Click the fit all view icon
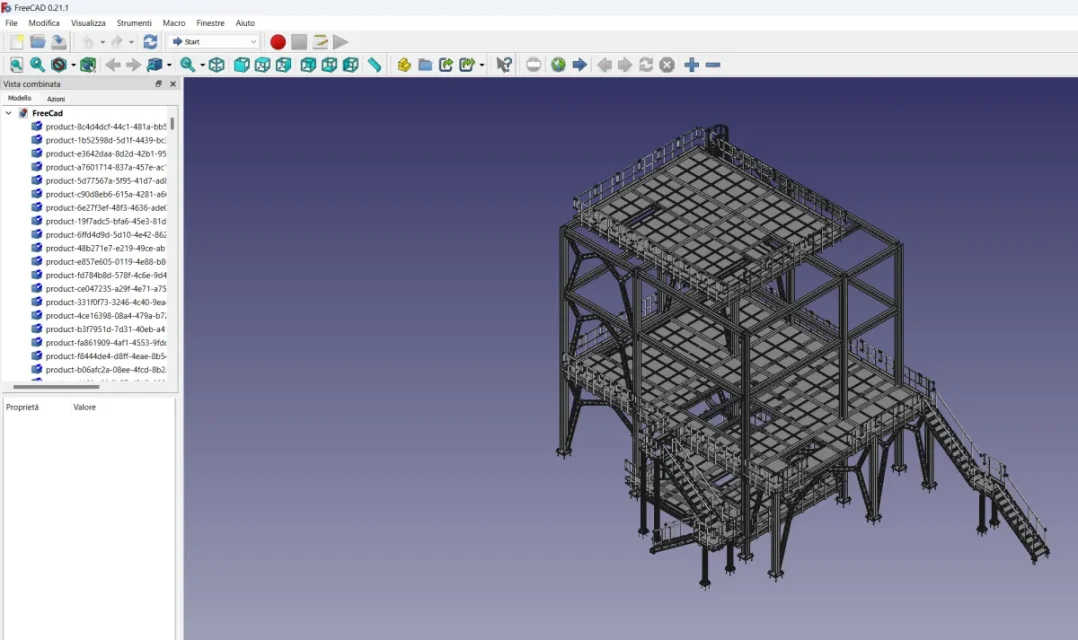1078x640 pixels. pos(16,65)
